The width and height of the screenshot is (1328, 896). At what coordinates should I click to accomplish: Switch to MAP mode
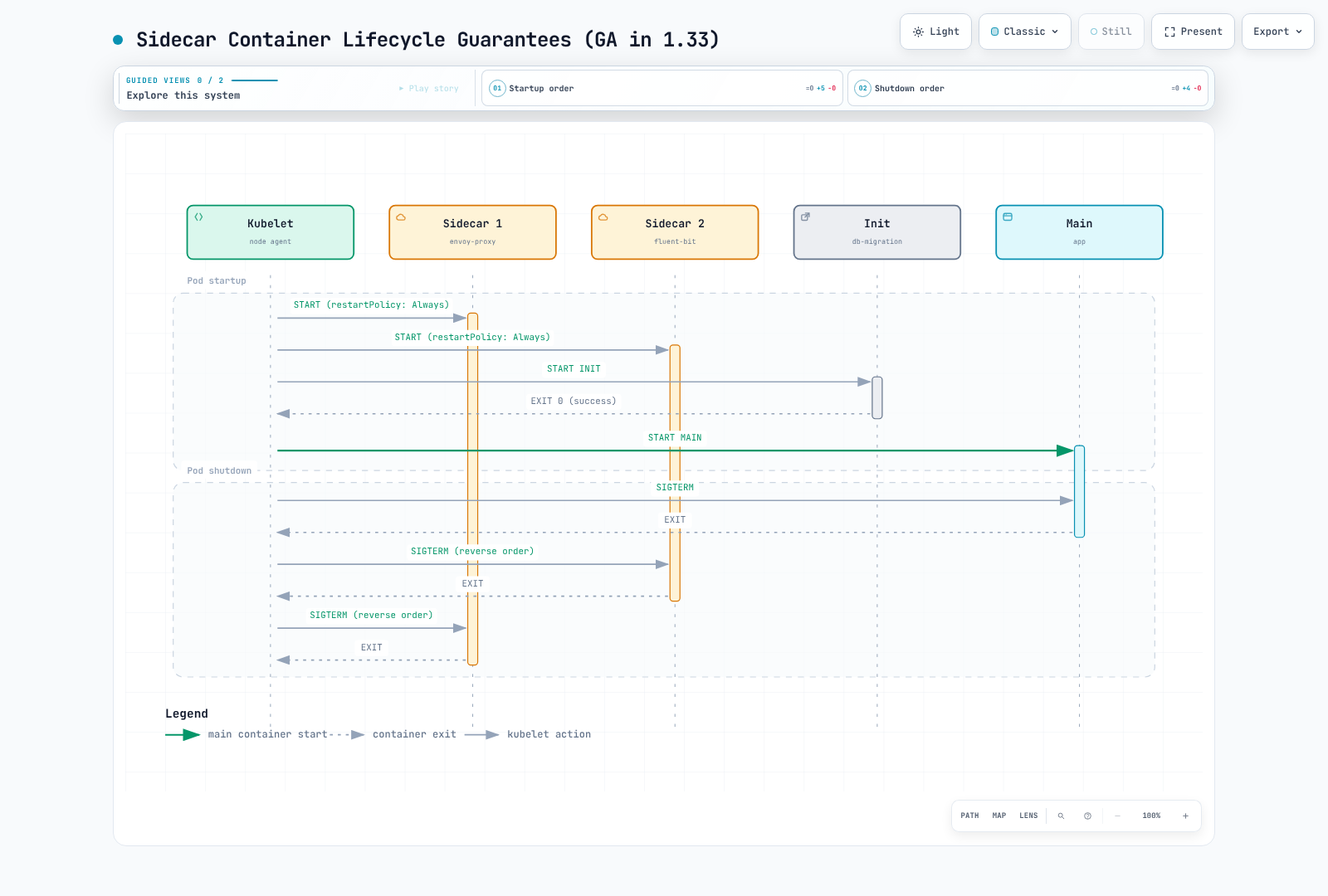(999, 816)
